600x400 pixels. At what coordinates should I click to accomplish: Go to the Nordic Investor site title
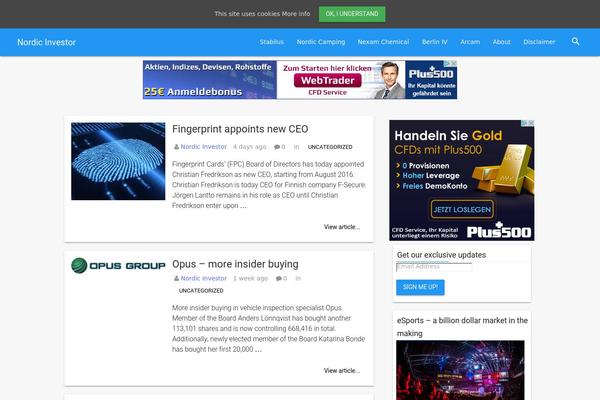point(46,42)
